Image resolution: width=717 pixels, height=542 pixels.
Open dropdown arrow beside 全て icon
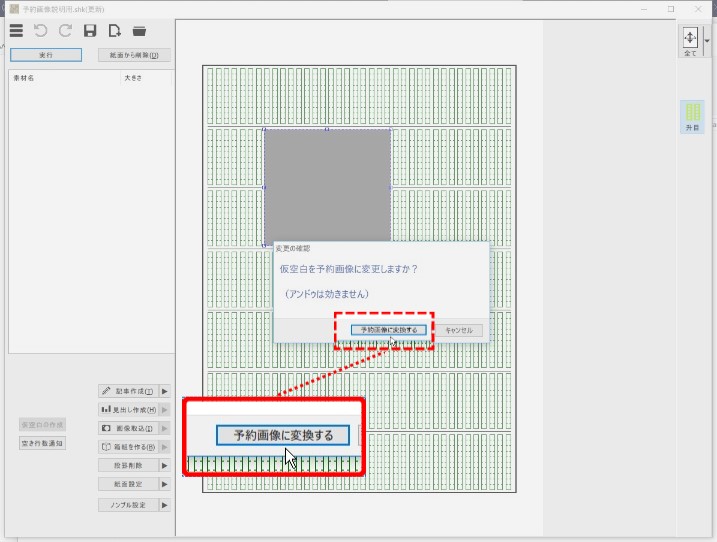tap(708, 41)
